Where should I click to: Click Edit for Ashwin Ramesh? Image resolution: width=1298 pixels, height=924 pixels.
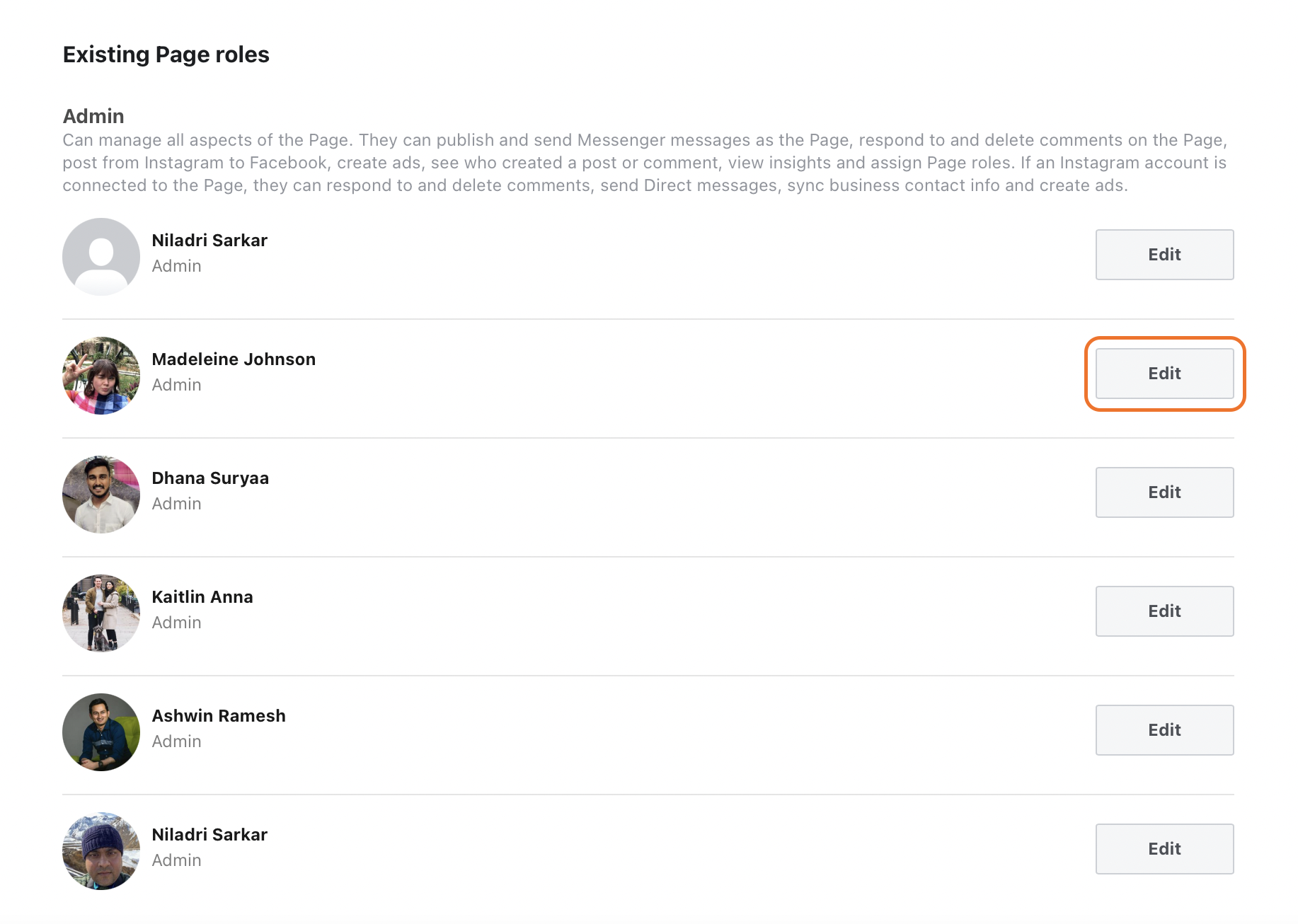click(1164, 729)
